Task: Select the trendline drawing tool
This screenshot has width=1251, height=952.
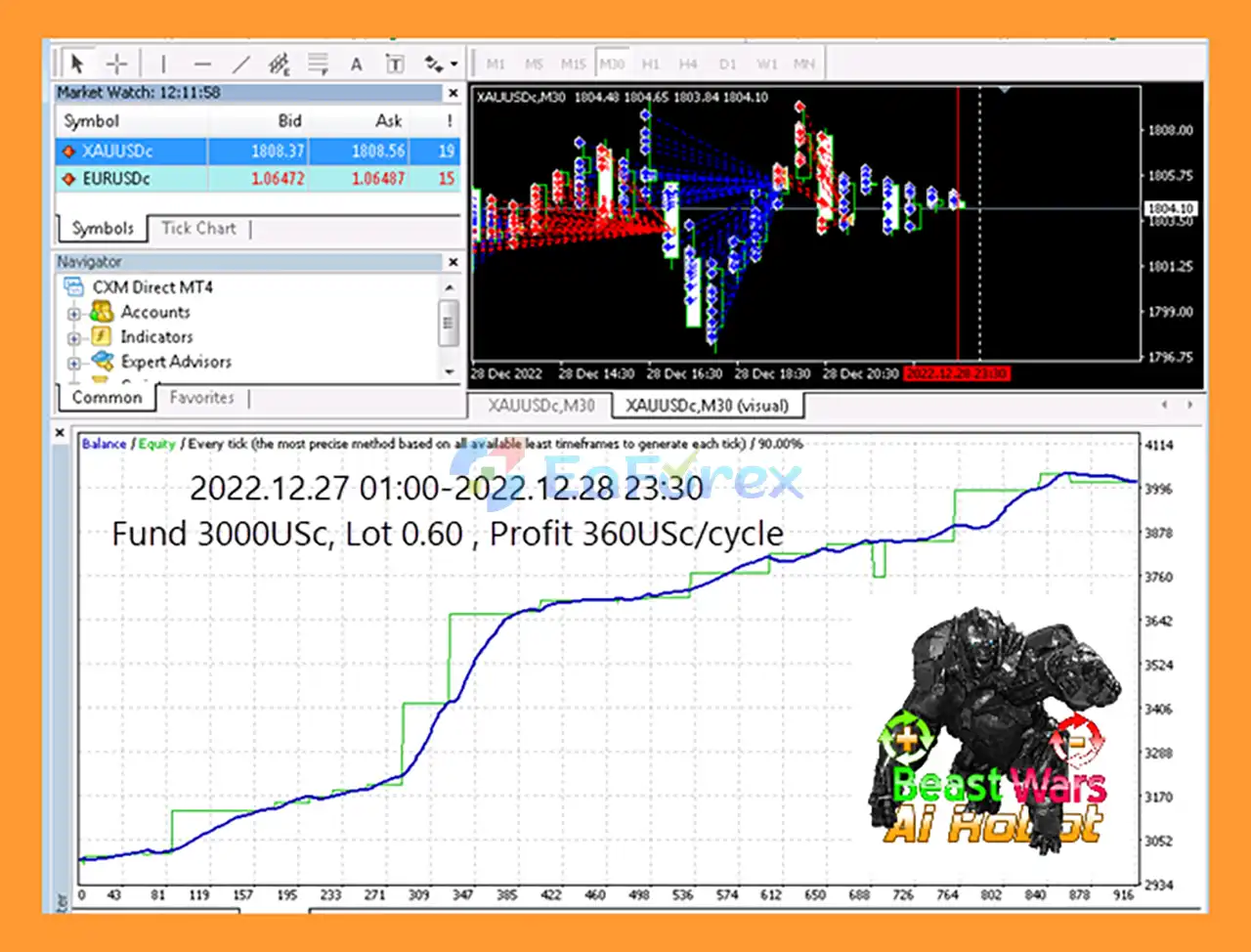Action: [240, 65]
